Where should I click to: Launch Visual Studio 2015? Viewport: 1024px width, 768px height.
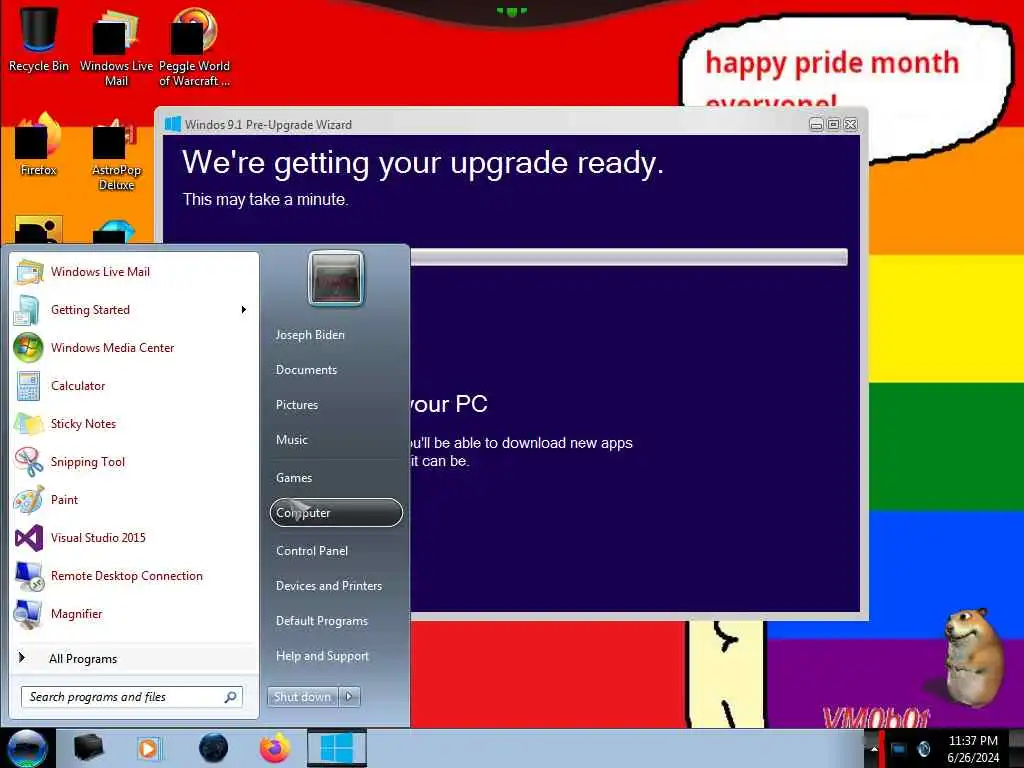point(135,537)
